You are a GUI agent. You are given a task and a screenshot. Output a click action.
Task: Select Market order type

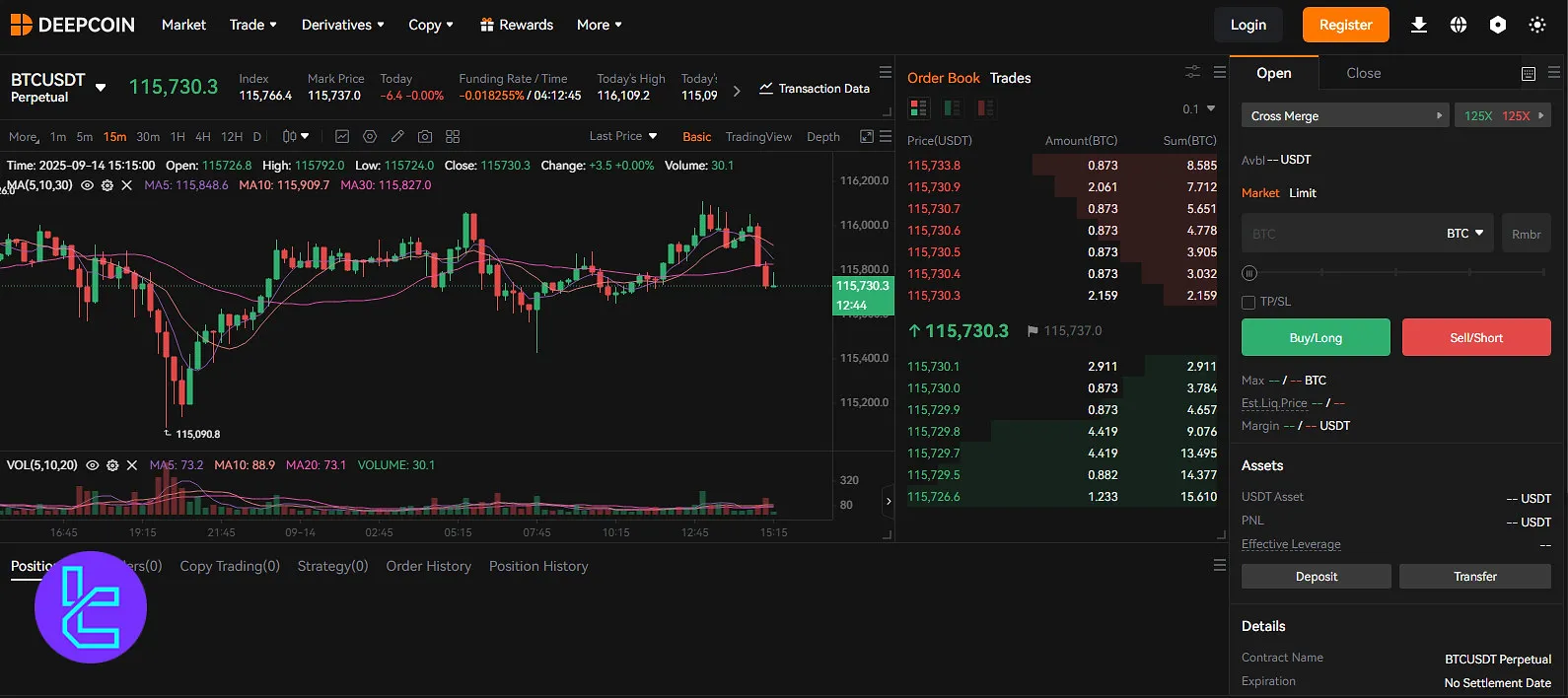pyautogui.click(x=1260, y=193)
